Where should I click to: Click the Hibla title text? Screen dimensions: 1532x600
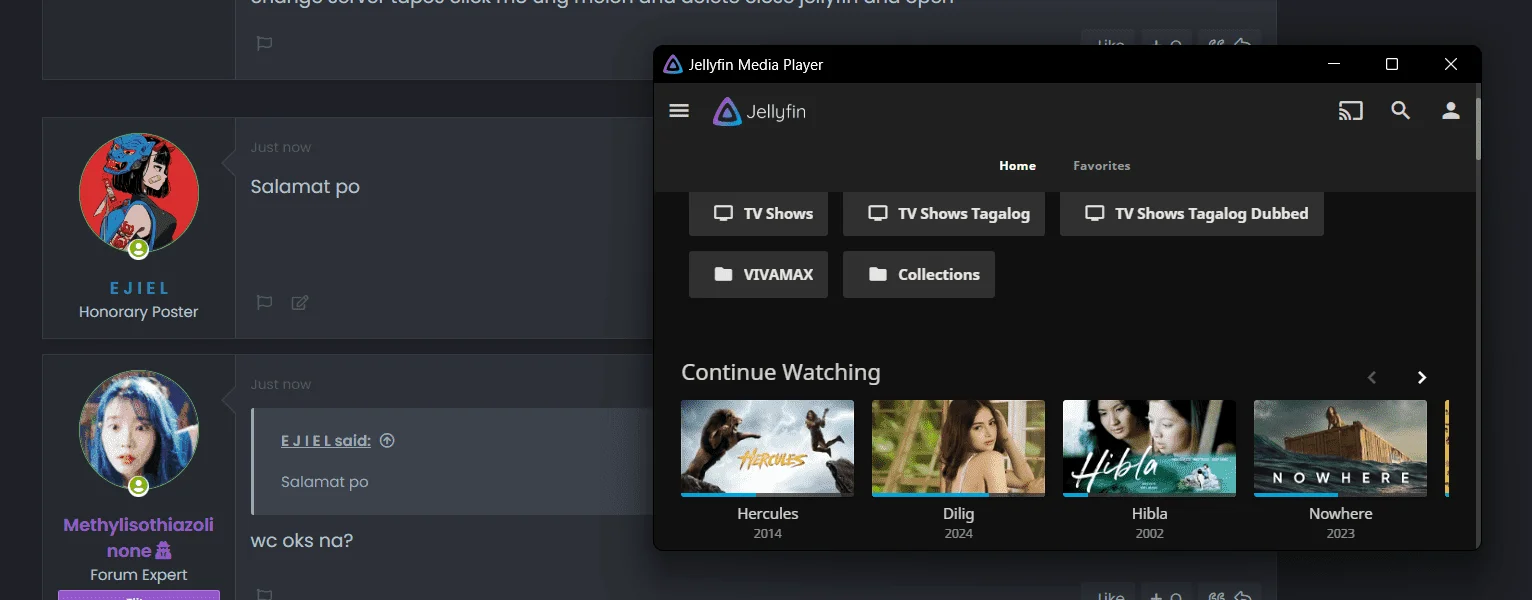click(1149, 514)
